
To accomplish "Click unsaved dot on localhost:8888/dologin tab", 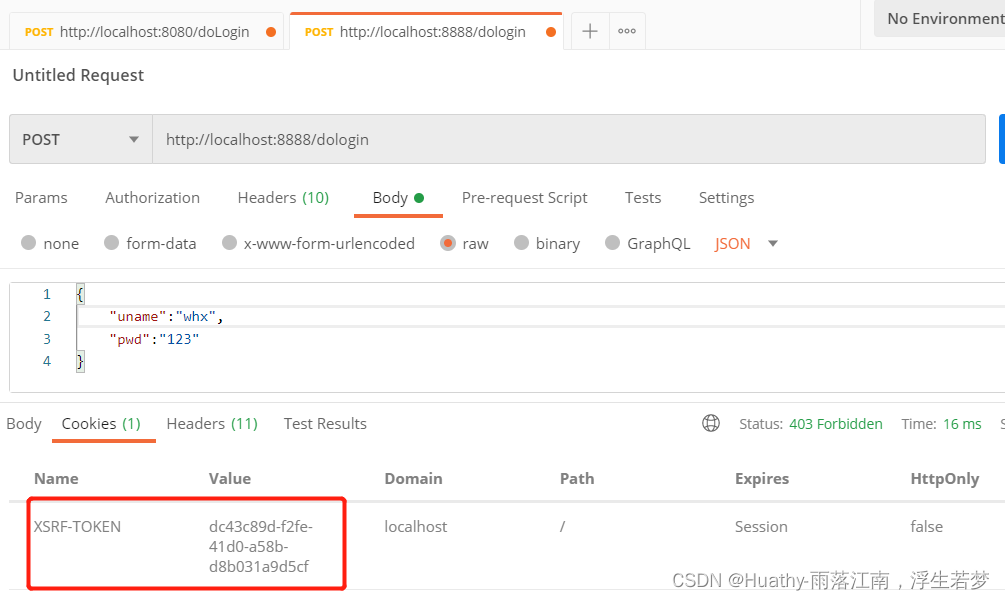I will [550, 32].
